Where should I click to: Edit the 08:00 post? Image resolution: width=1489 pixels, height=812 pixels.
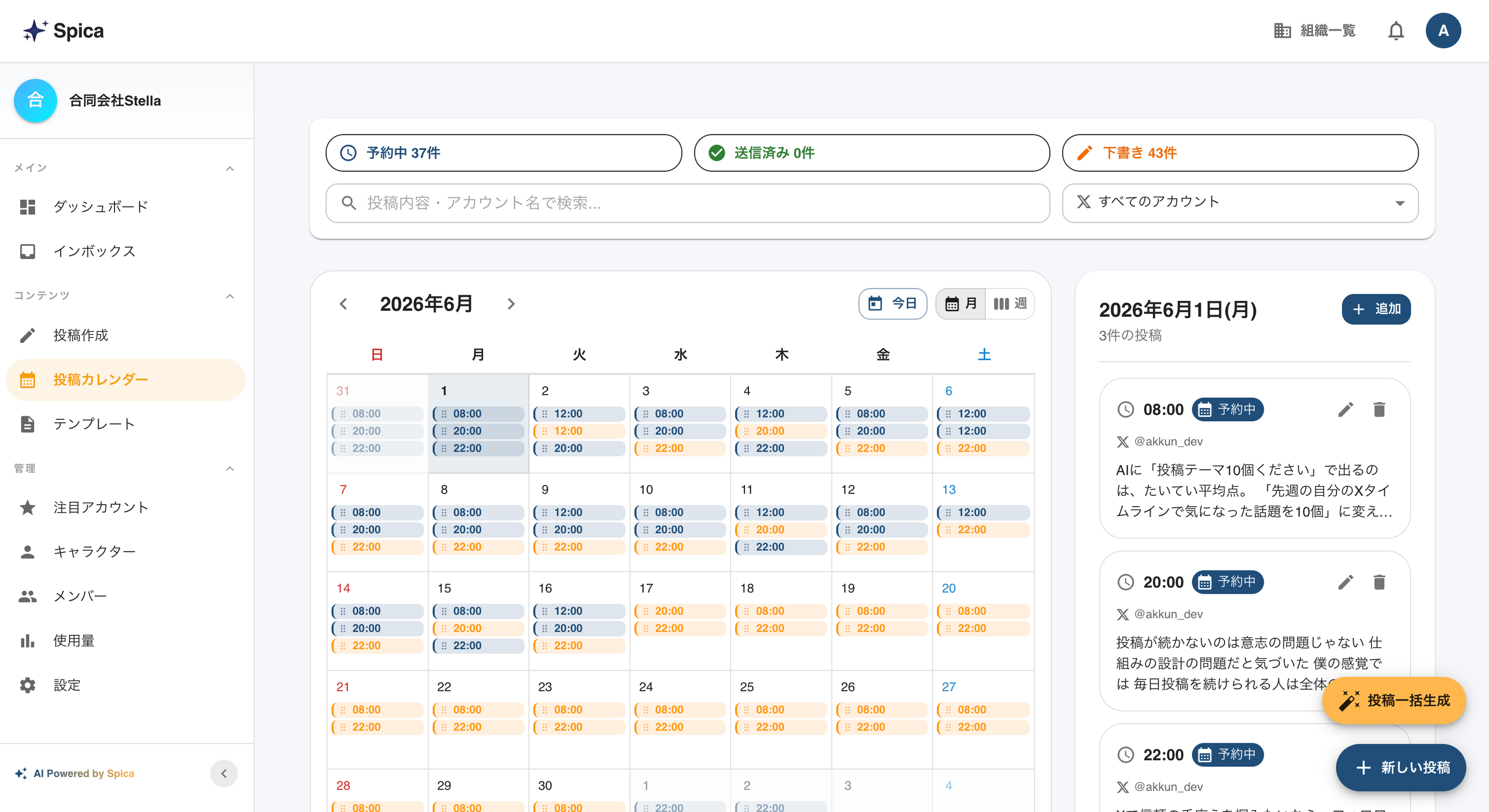click(x=1346, y=410)
